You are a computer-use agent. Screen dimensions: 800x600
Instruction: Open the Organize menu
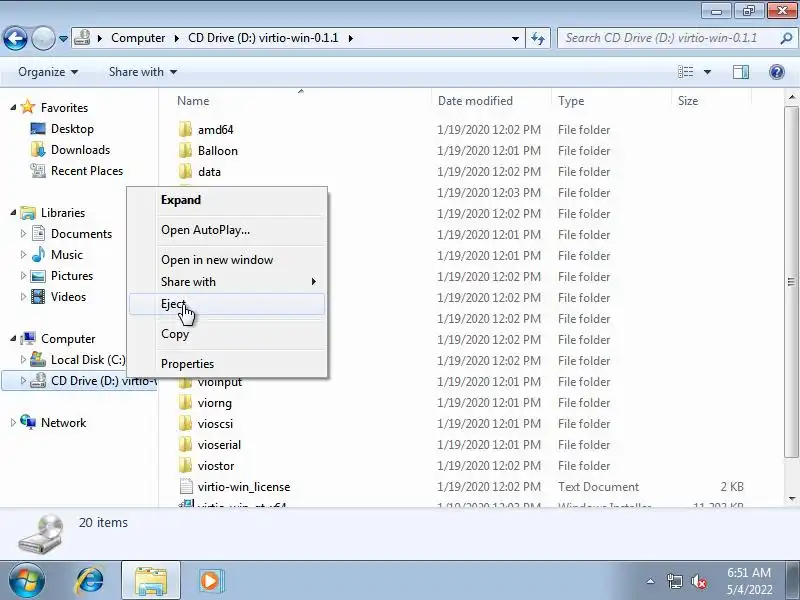pos(48,72)
